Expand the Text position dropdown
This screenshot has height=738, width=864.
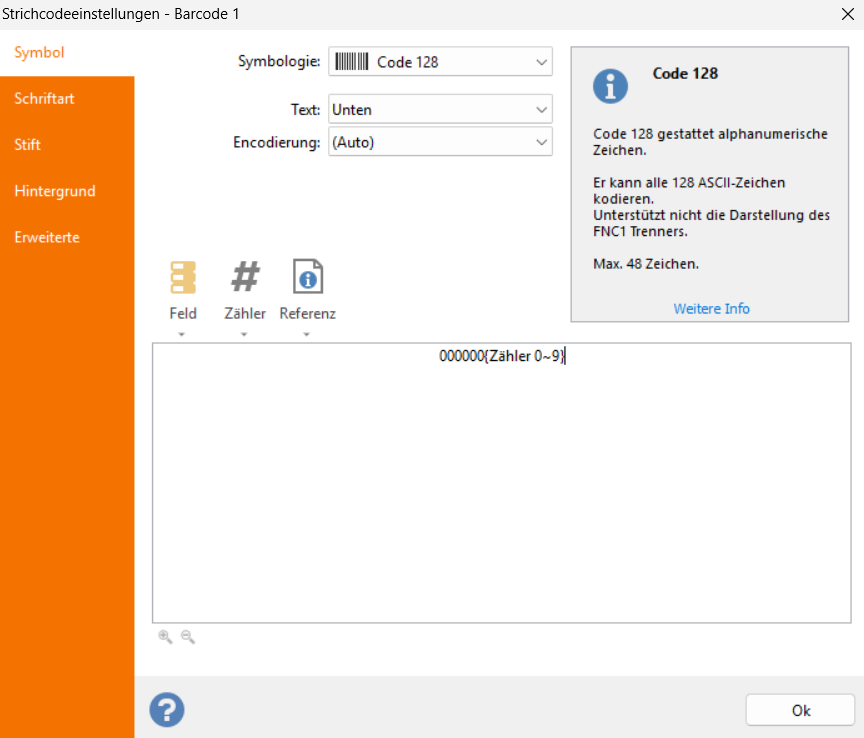click(x=541, y=110)
